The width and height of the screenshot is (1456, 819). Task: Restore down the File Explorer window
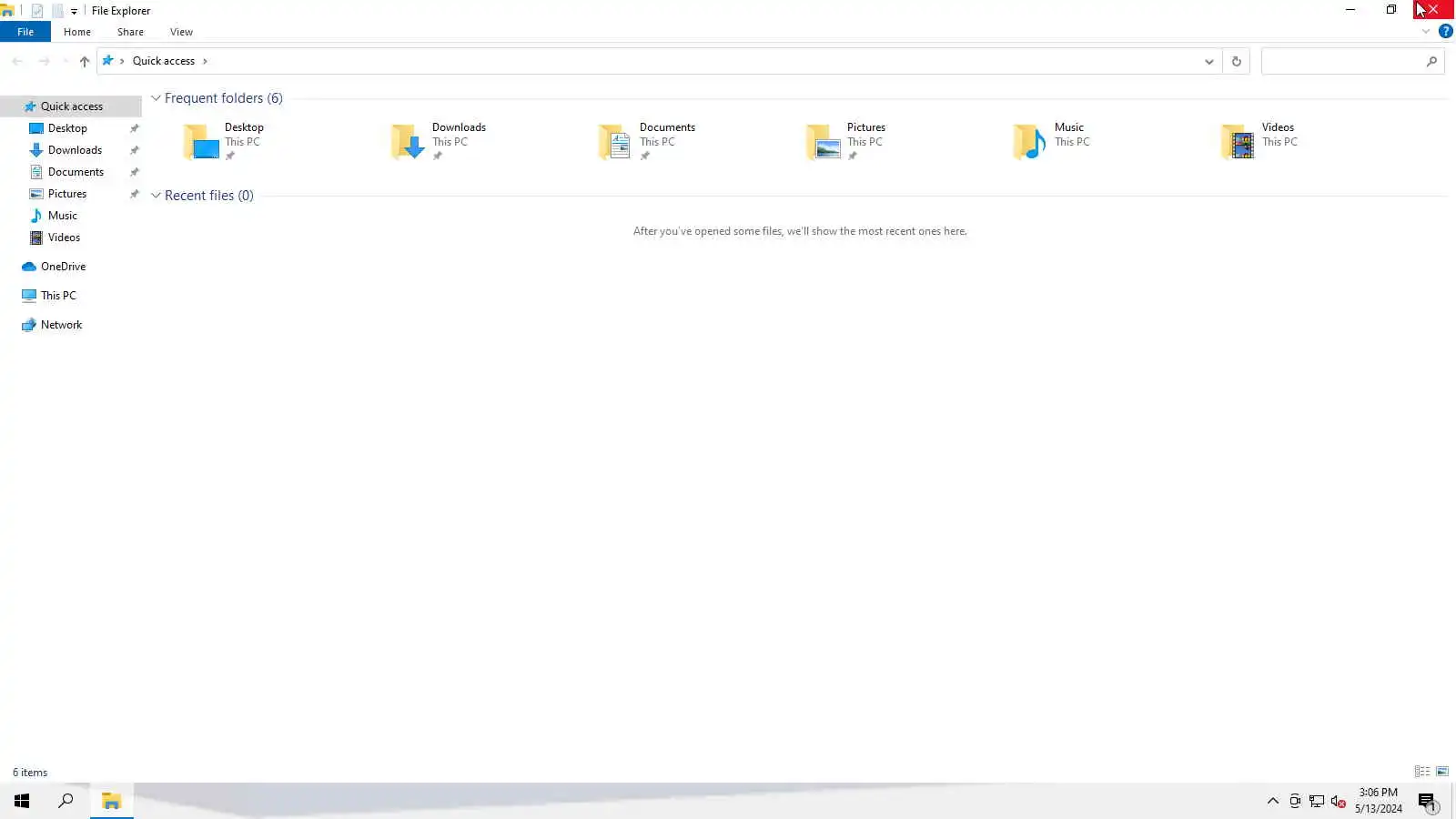[1391, 10]
